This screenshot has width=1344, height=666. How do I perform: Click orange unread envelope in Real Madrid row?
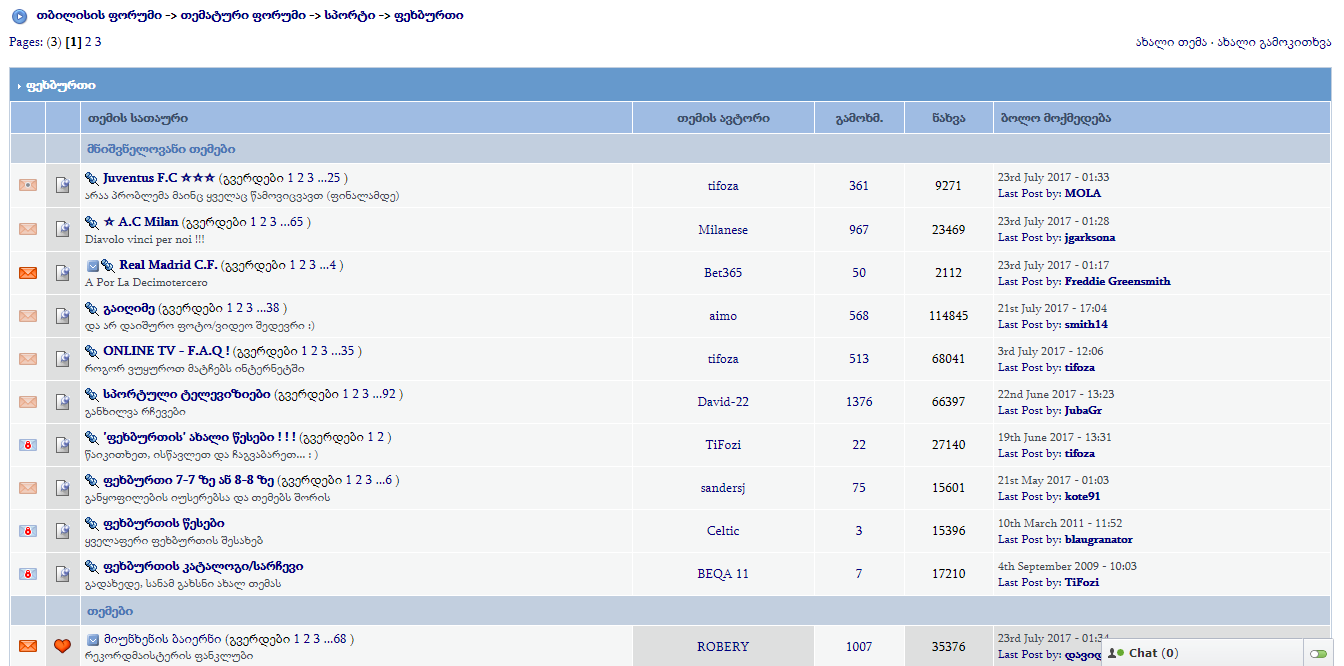click(x=28, y=273)
